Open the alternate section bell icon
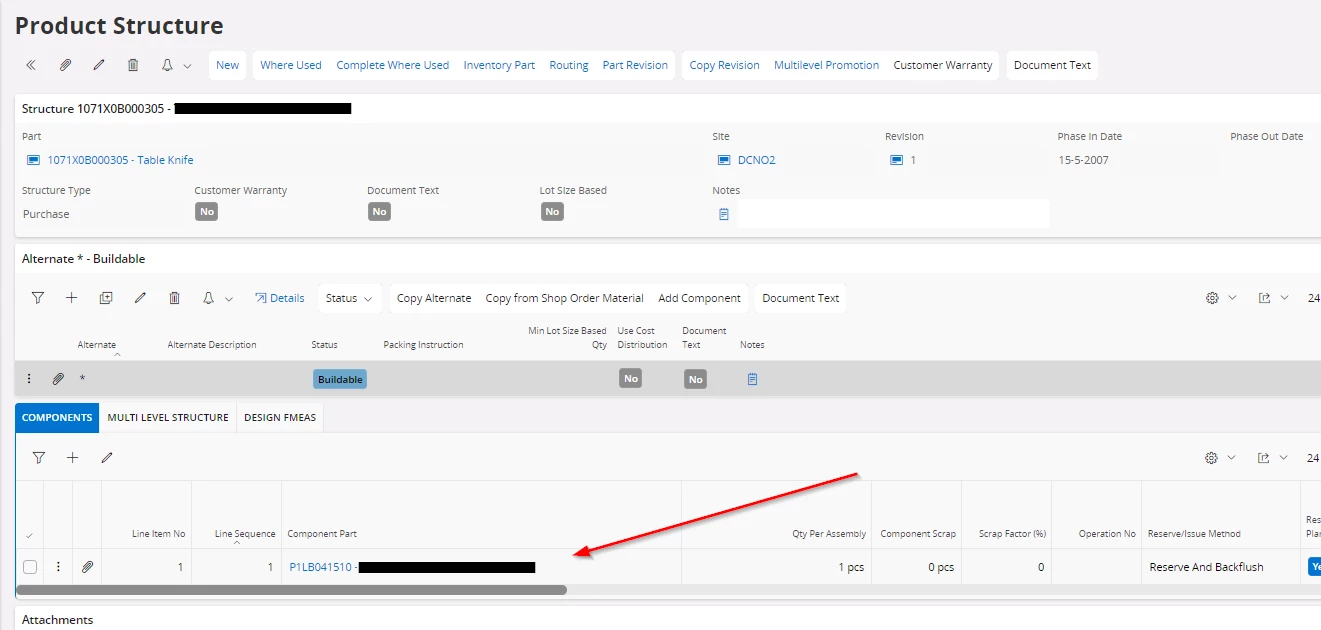 pyautogui.click(x=209, y=298)
